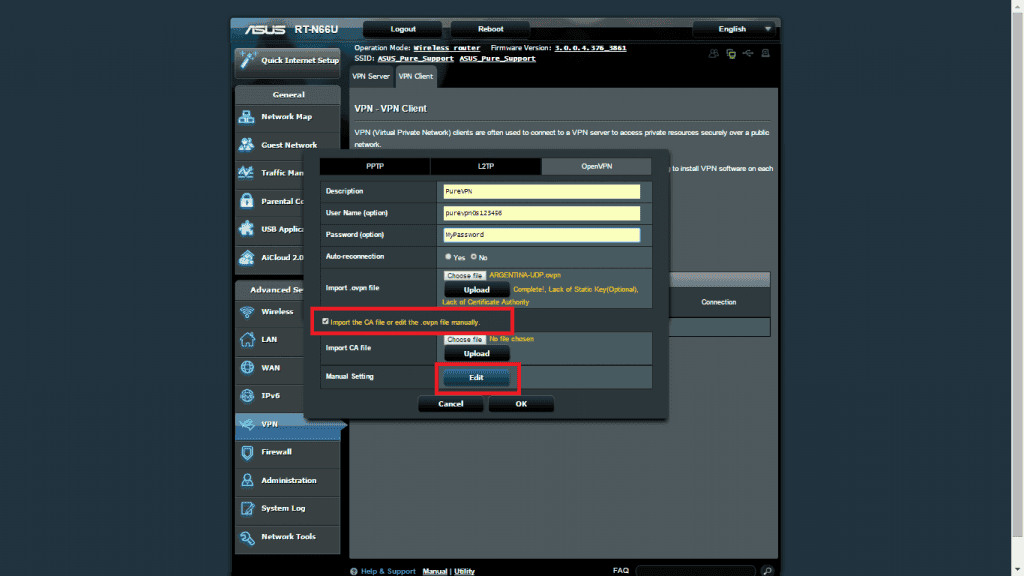Viewport: 1024px width, 576px height.
Task: Open Traffic Manager sidebar icon
Action: pyautogui.click(x=247, y=172)
